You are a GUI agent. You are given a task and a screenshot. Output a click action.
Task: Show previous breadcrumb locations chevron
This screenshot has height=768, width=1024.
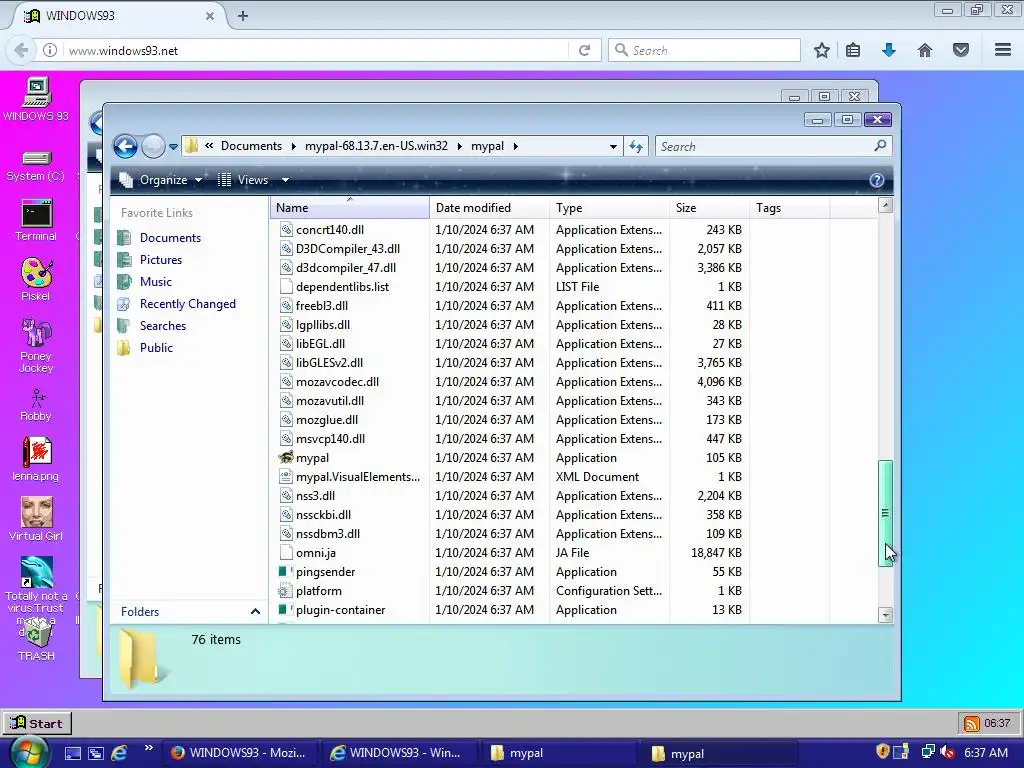coord(209,146)
